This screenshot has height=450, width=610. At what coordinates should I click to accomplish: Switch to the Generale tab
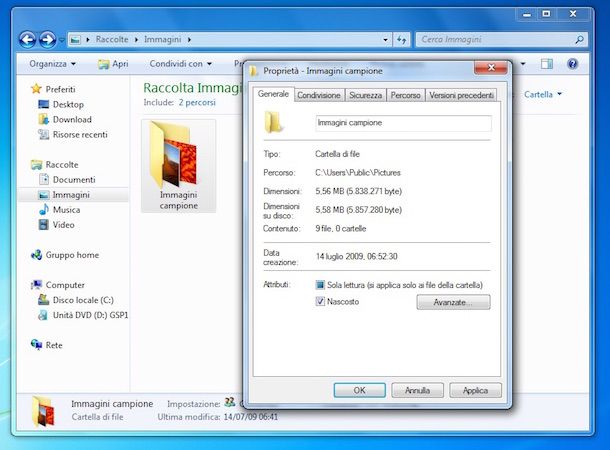(x=273, y=94)
